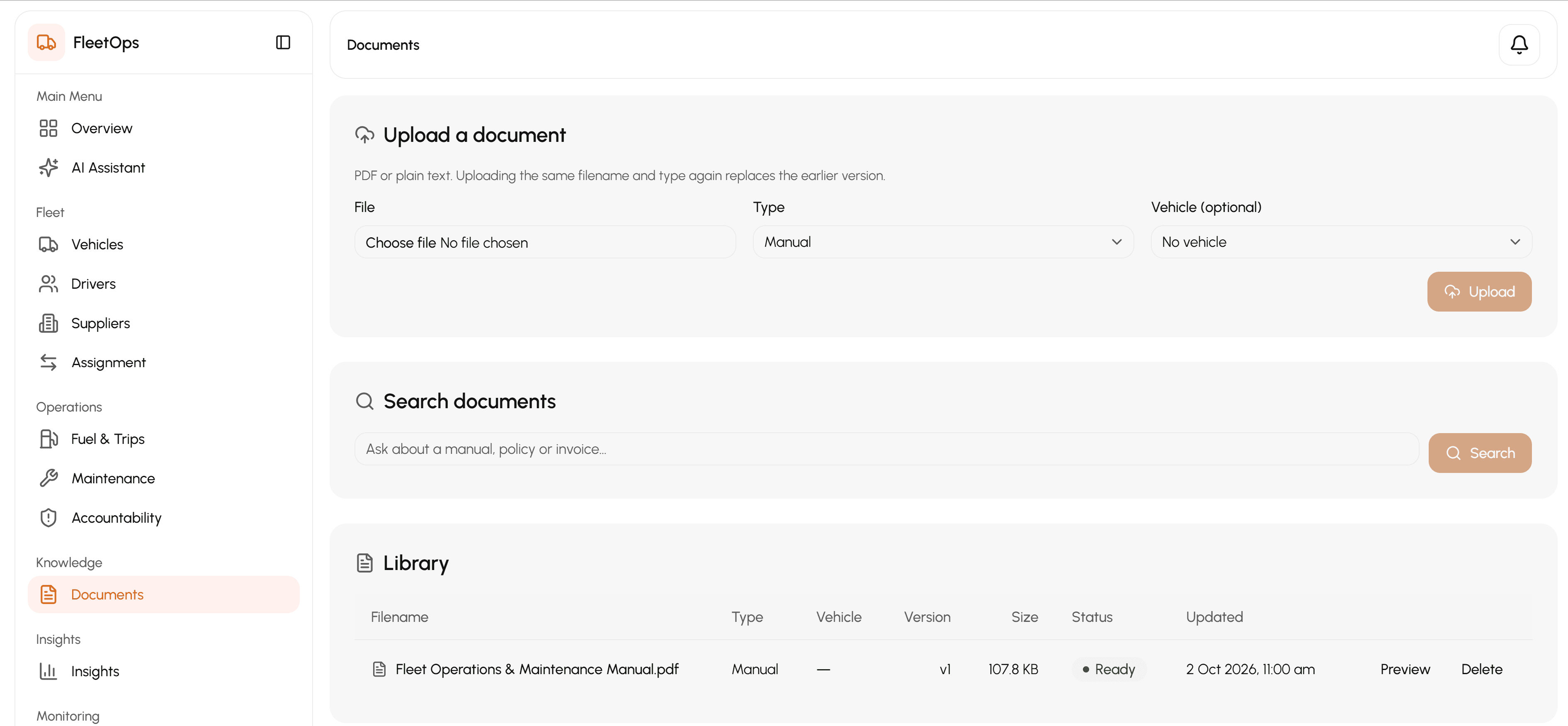Click the Vehicle column header in Library
Viewport: 1568px width, 726px height.
[839, 617]
